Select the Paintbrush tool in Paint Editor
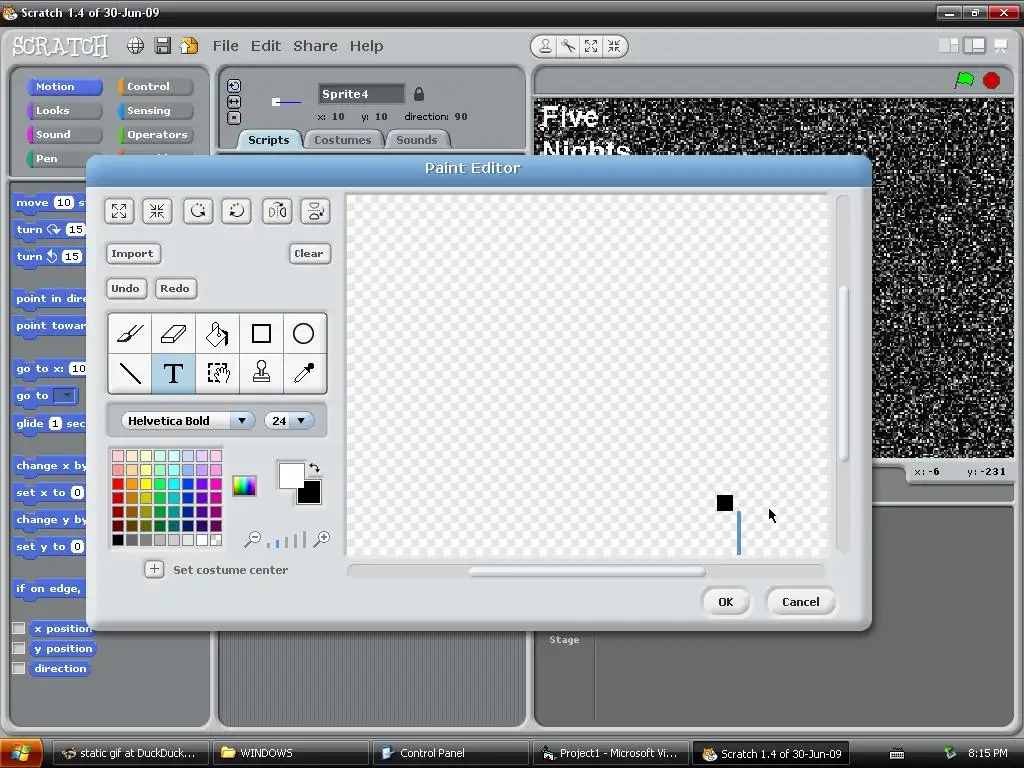This screenshot has height=768, width=1024. [130, 334]
